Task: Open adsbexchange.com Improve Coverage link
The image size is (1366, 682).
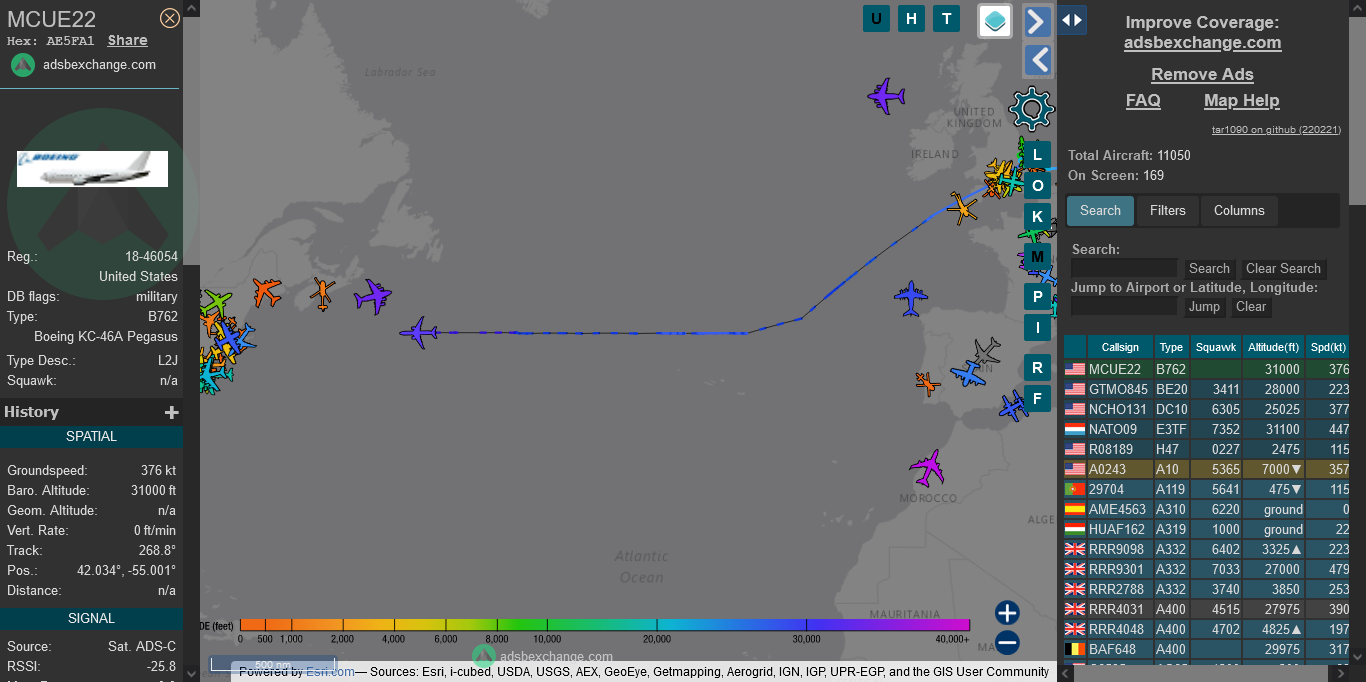Action: 1202,42
